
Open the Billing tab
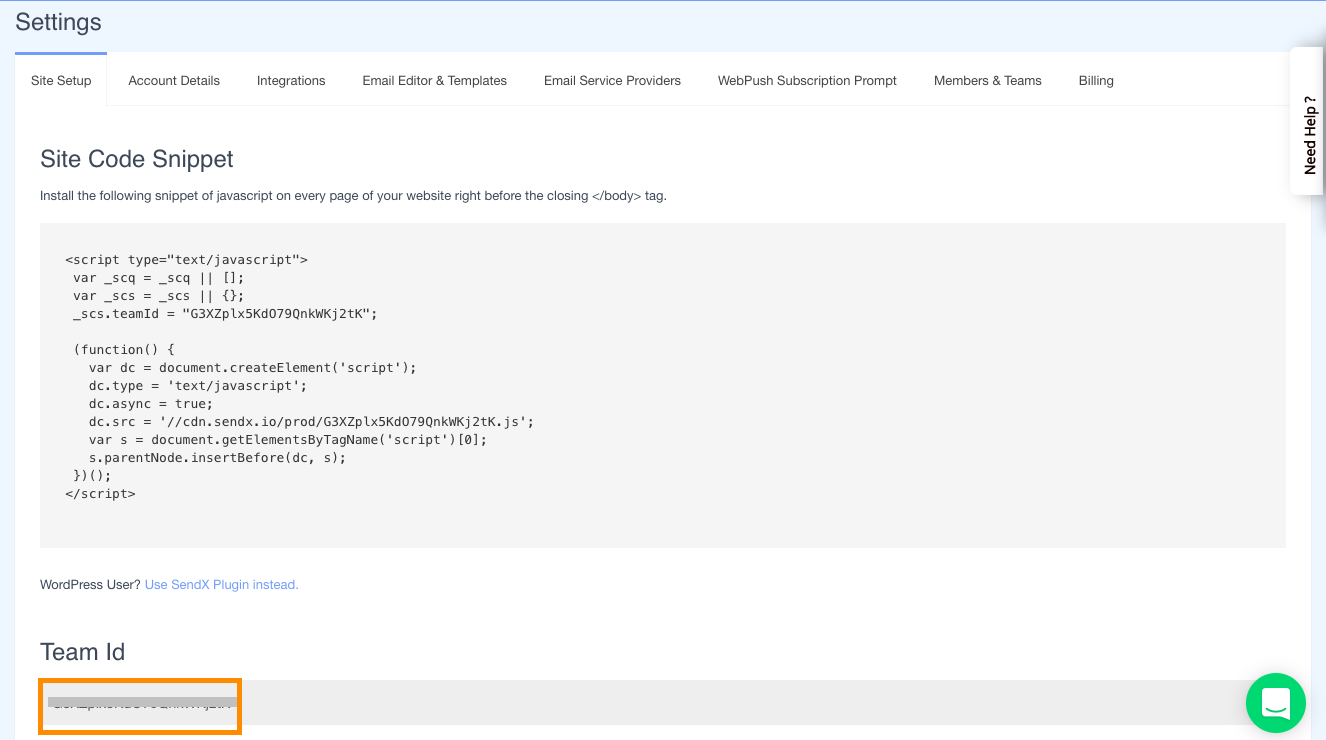[1096, 80]
